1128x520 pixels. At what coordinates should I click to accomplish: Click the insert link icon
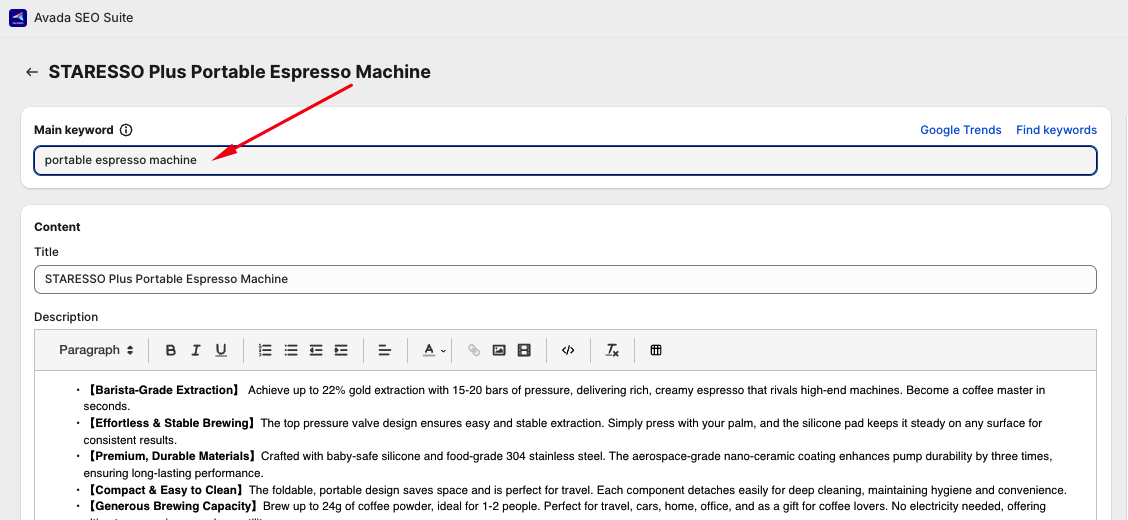474,350
